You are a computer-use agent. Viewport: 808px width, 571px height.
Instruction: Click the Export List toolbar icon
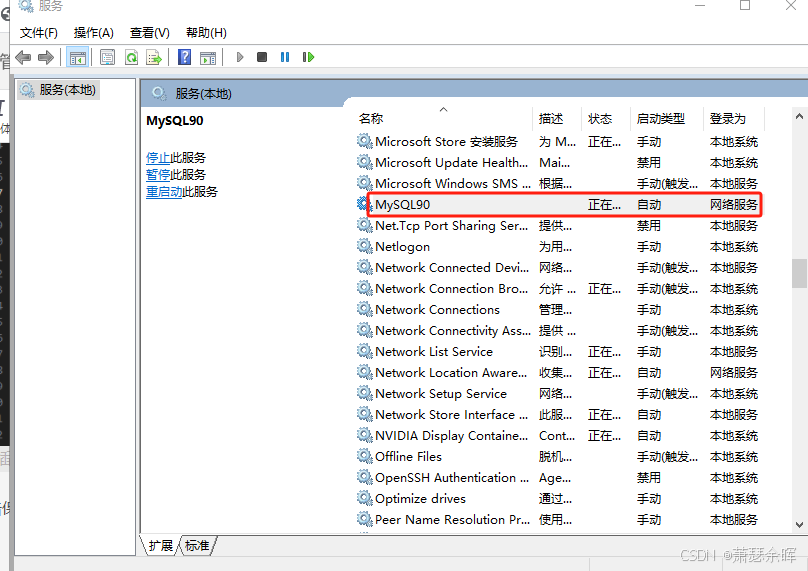point(154,57)
